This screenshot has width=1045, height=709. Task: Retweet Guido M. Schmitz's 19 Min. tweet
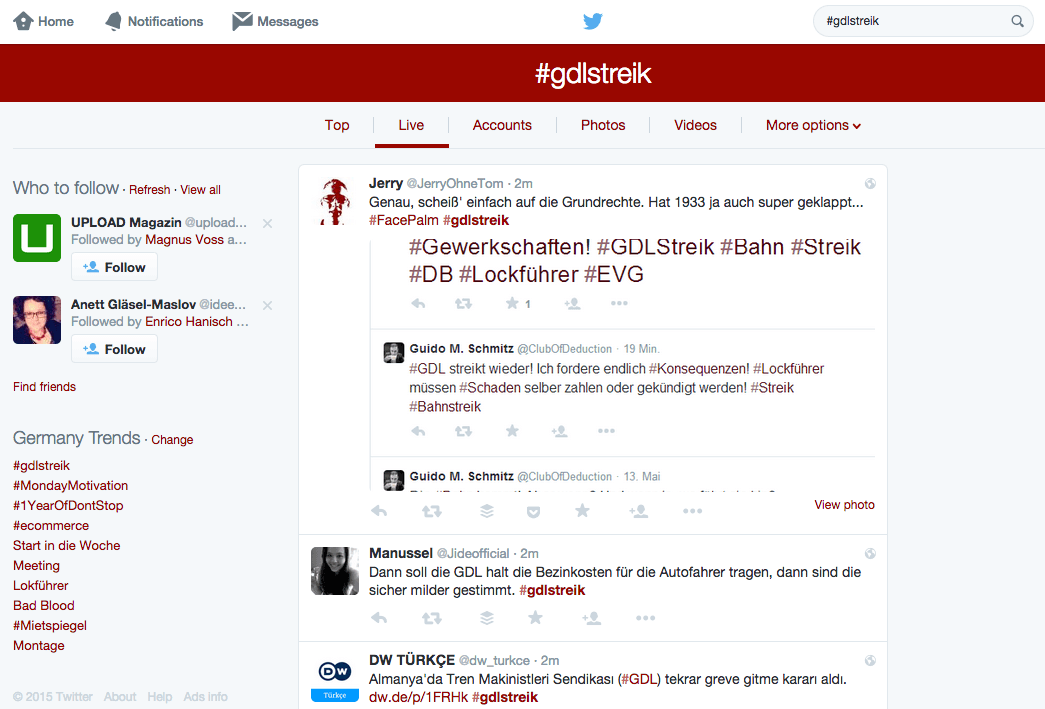click(463, 431)
